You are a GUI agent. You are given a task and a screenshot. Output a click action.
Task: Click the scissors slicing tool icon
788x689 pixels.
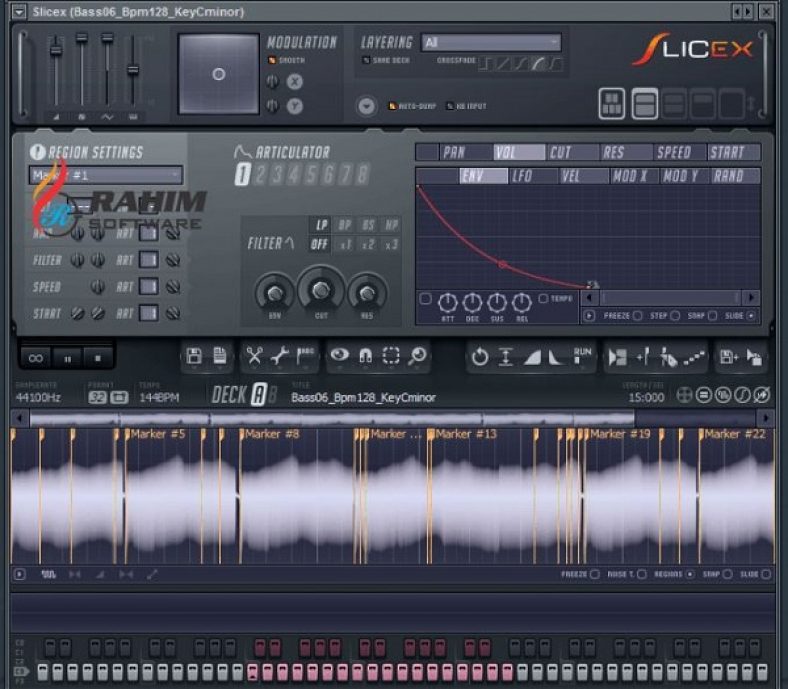click(x=254, y=357)
